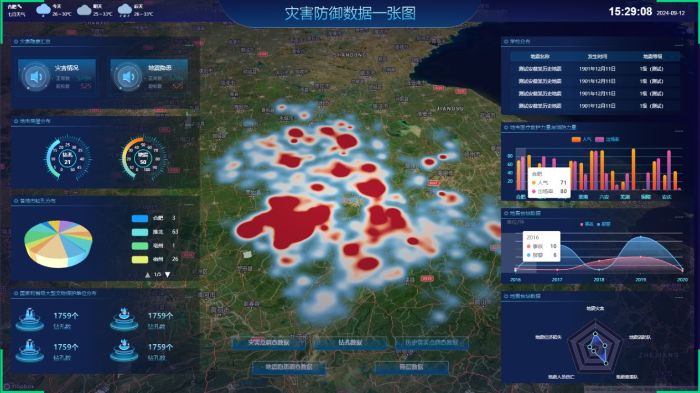Click the bottom-right 1759个 fountain icon
The width and height of the screenshot is (700, 393).
(124, 350)
